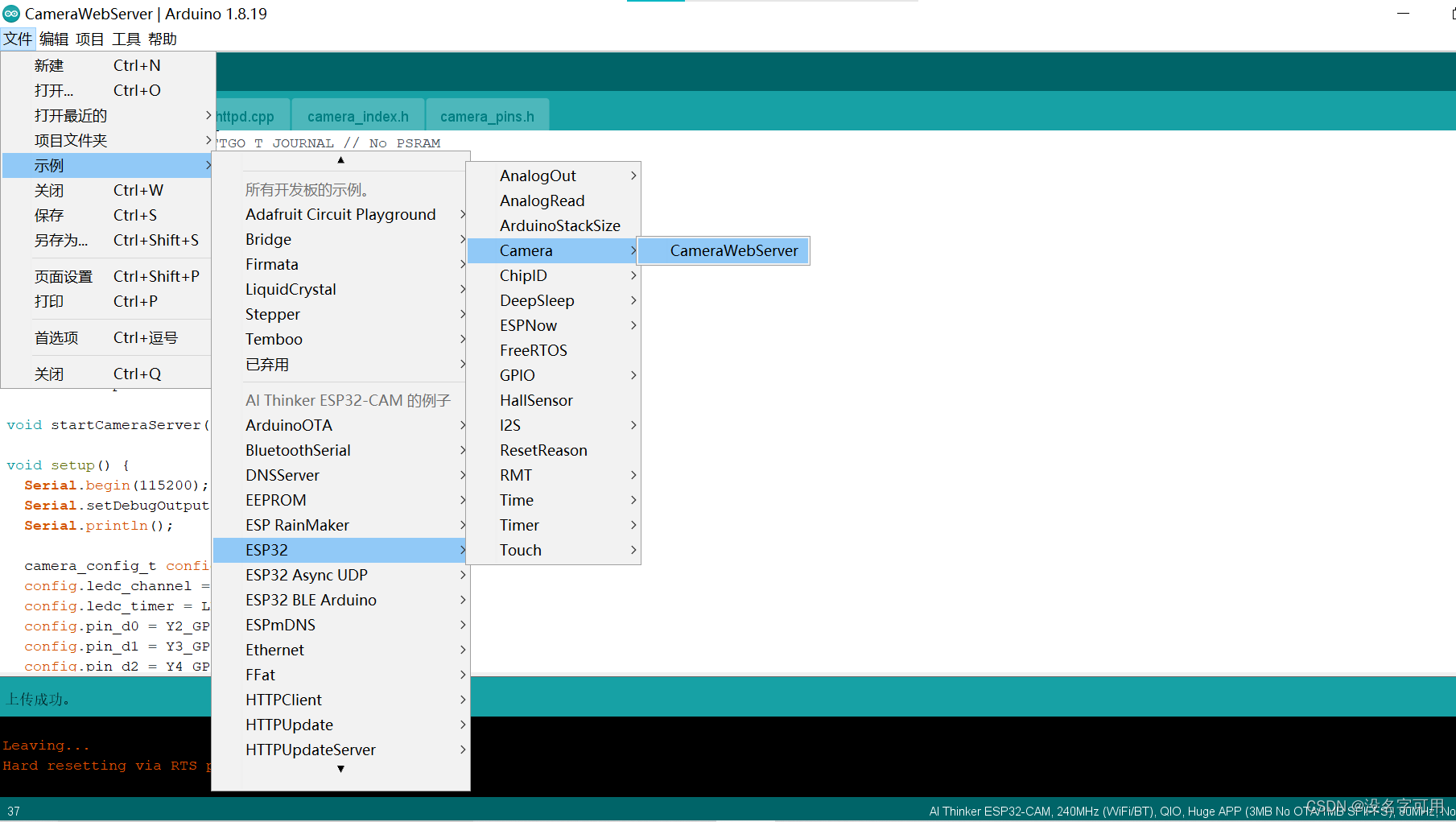Expand BluetoothSerial examples submenu

click(x=341, y=450)
